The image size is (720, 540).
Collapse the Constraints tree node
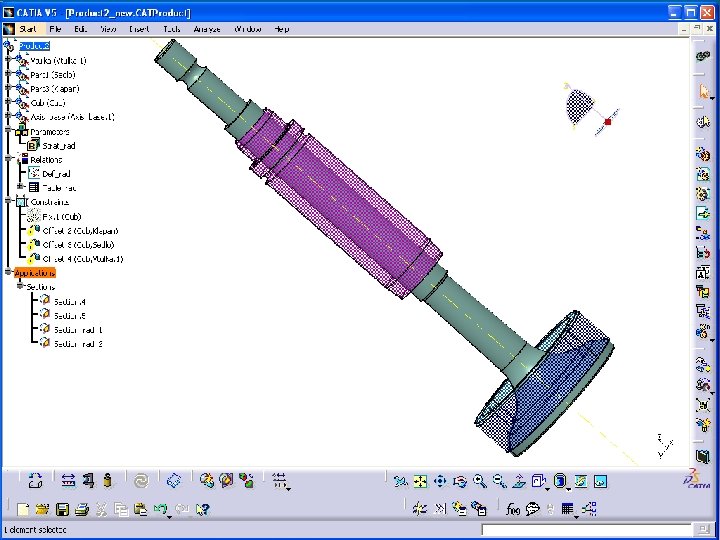click(x=8, y=201)
